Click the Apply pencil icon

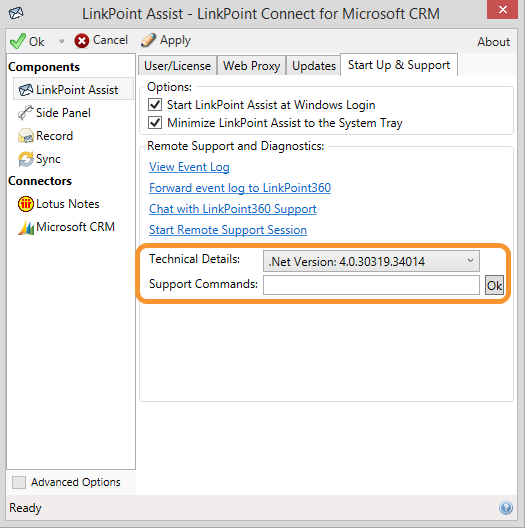click(148, 40)
